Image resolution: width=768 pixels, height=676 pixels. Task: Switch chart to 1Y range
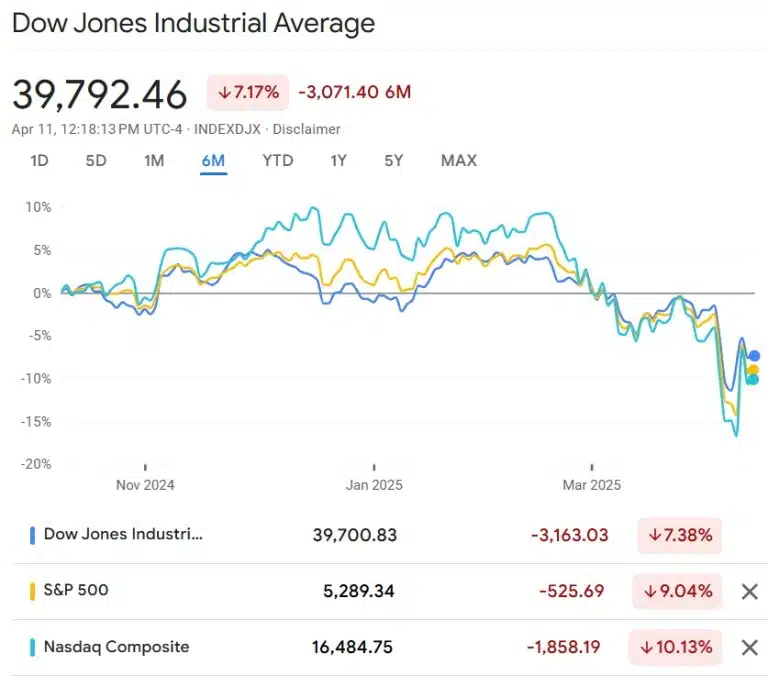pos(338,160)
